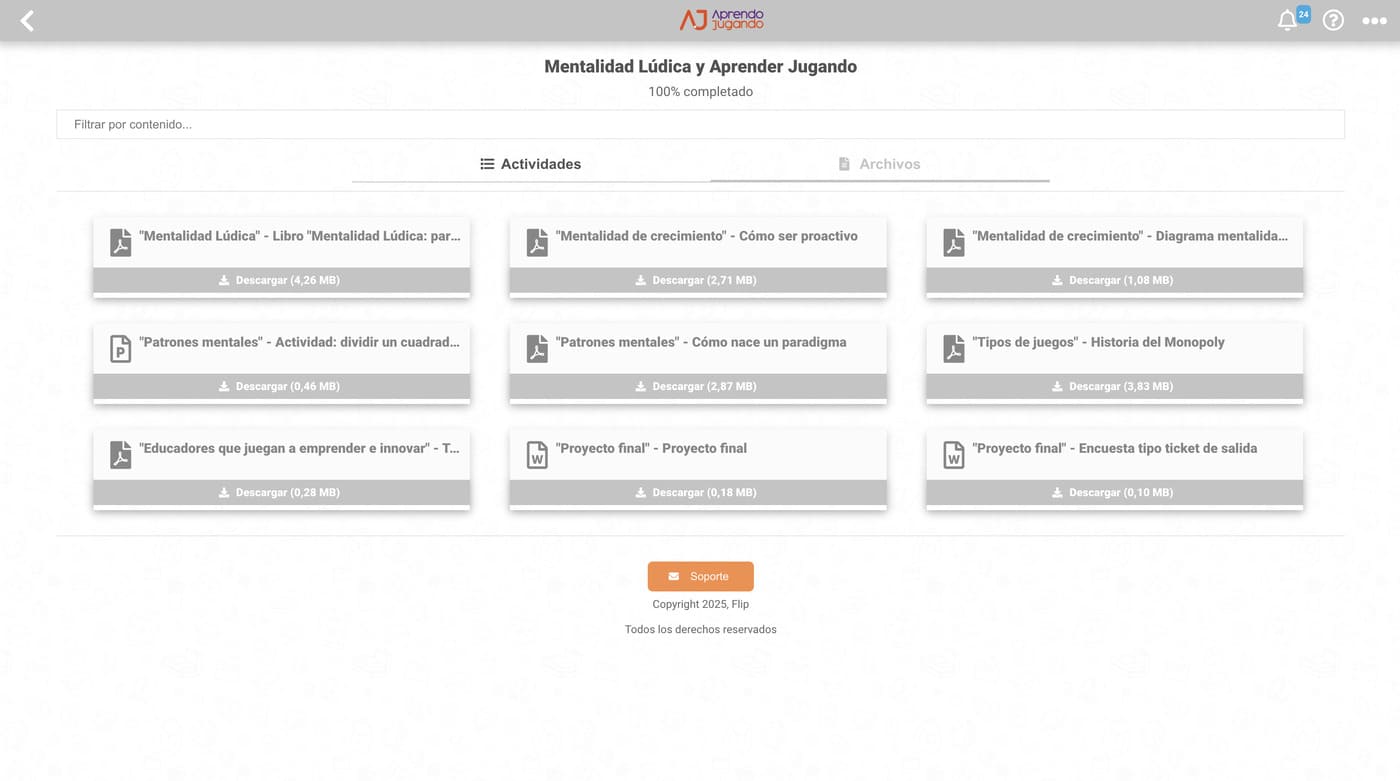Switch to the Archivos tab
Screen dimensions: 1400x781
coord(880,164)
